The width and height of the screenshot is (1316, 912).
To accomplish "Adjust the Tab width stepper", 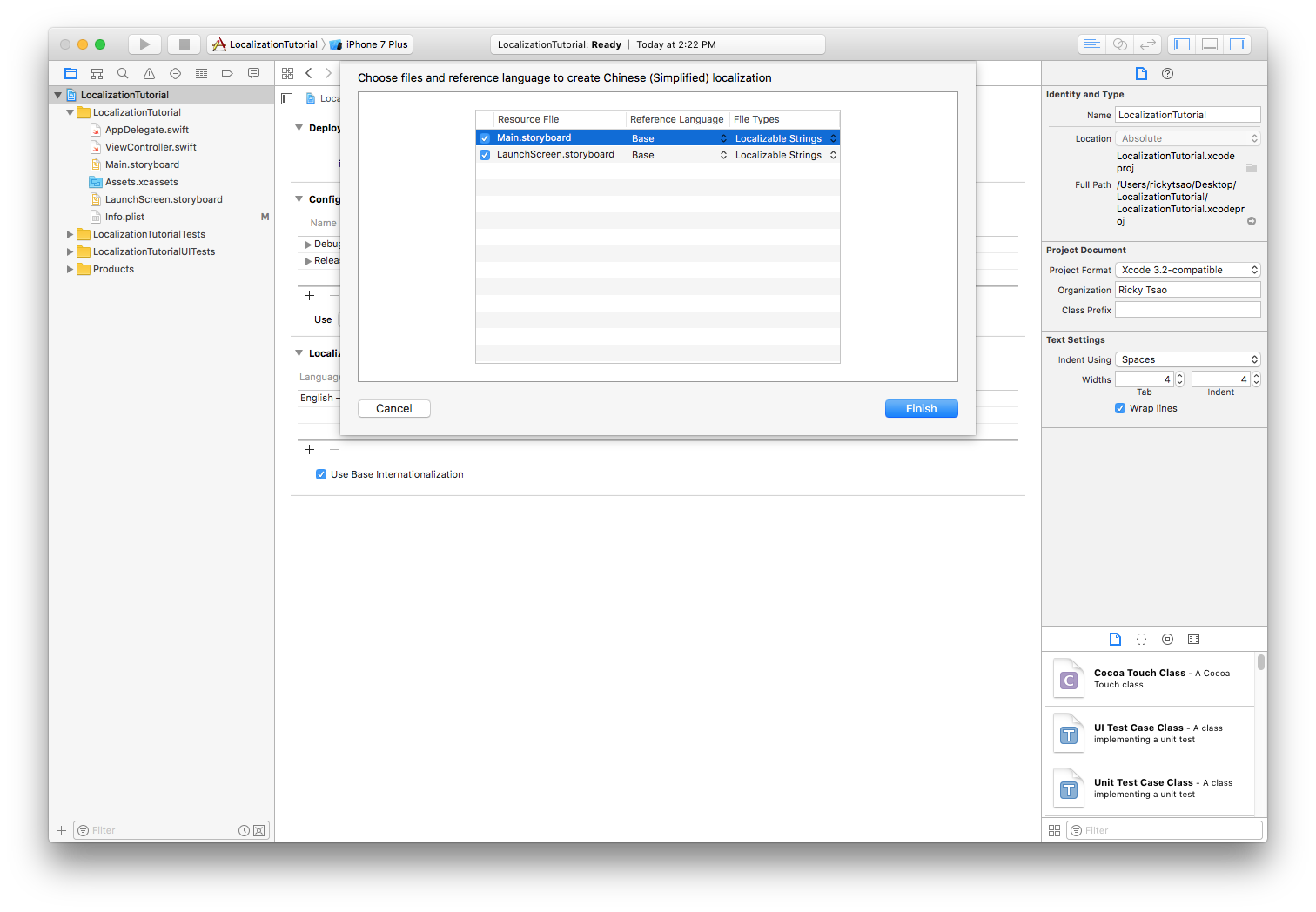I will click(1180, 379).
